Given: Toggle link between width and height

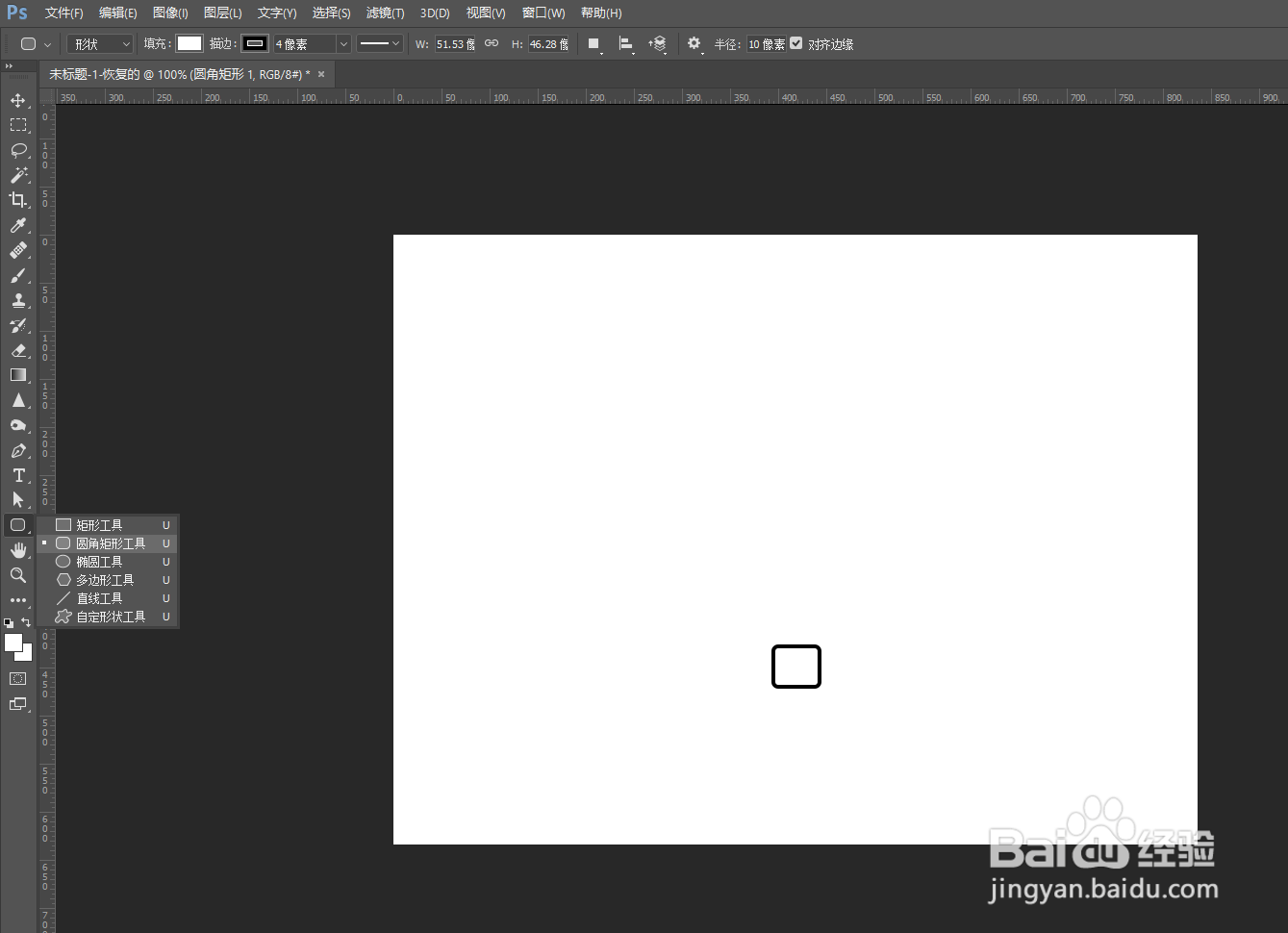Looking at the screenshot, I should [492, 43].
